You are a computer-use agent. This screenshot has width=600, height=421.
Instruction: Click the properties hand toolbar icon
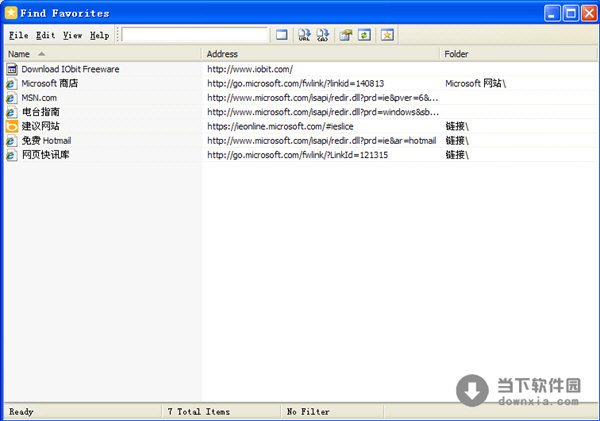[x=346, y=35]
